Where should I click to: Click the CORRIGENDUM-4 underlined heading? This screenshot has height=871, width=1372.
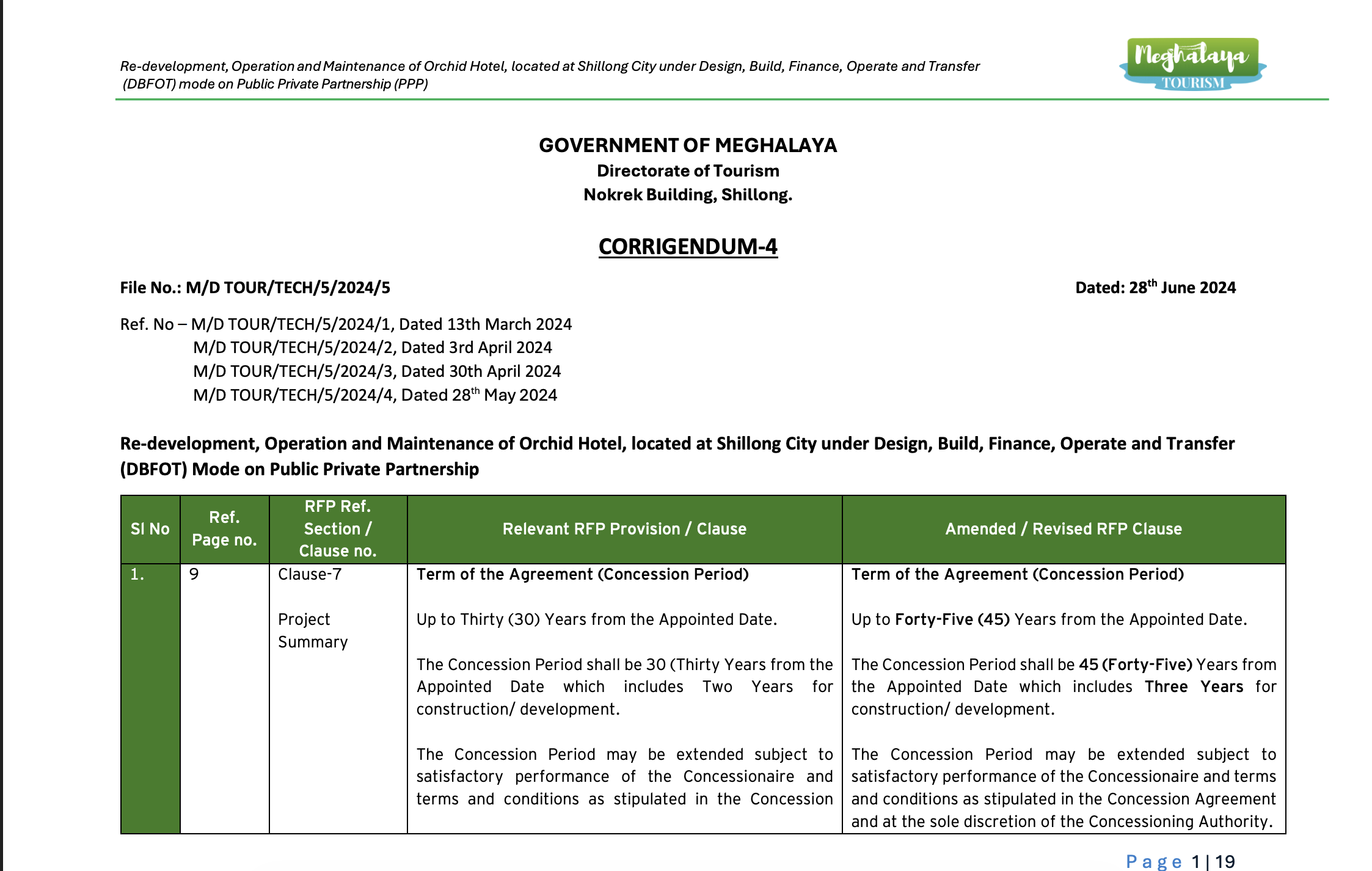click(x=688, y=246)
